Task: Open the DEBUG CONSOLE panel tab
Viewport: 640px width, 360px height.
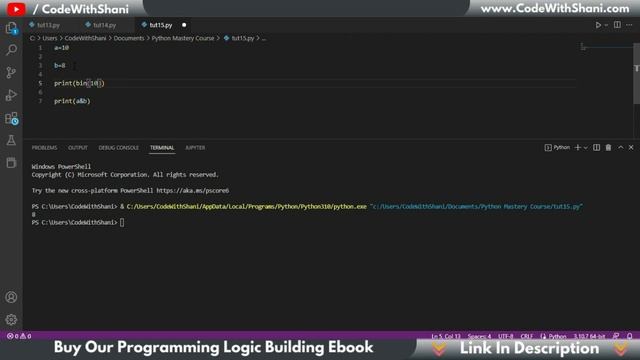Action: (119, 148)
